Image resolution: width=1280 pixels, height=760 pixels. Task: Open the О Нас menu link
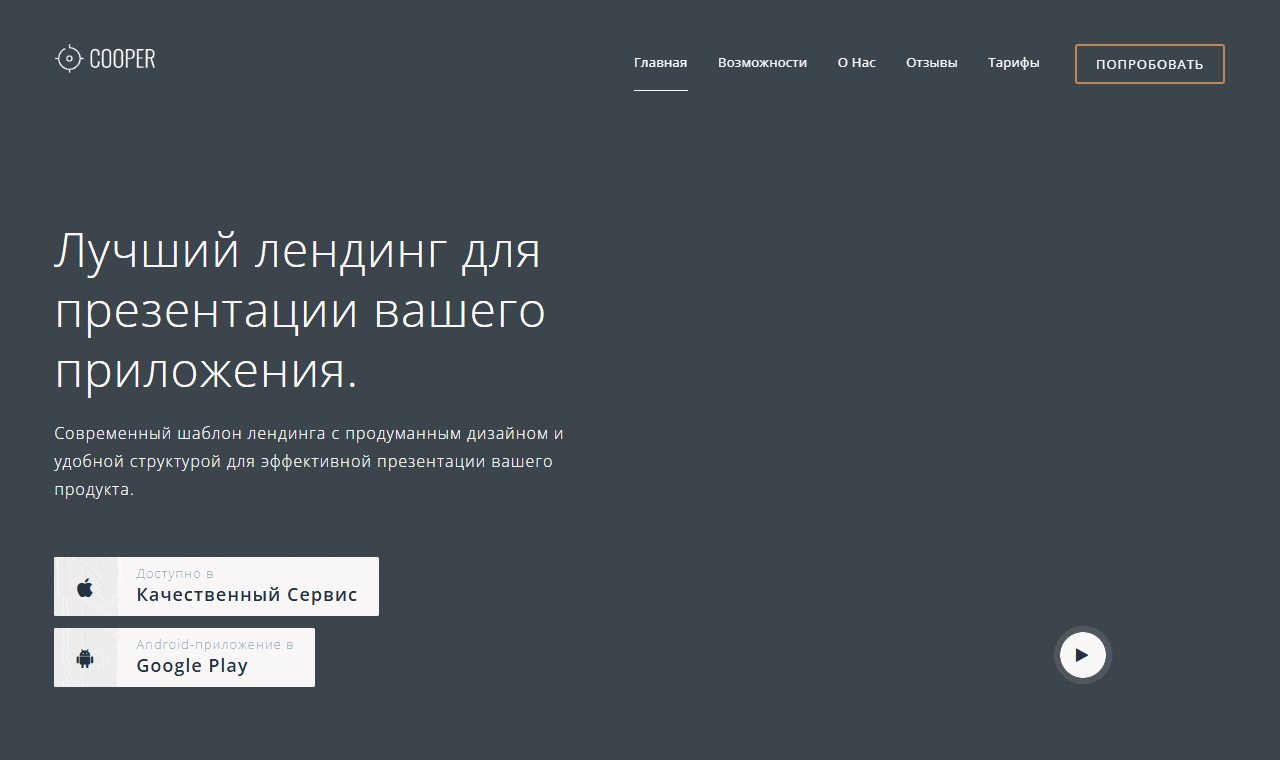856,62
